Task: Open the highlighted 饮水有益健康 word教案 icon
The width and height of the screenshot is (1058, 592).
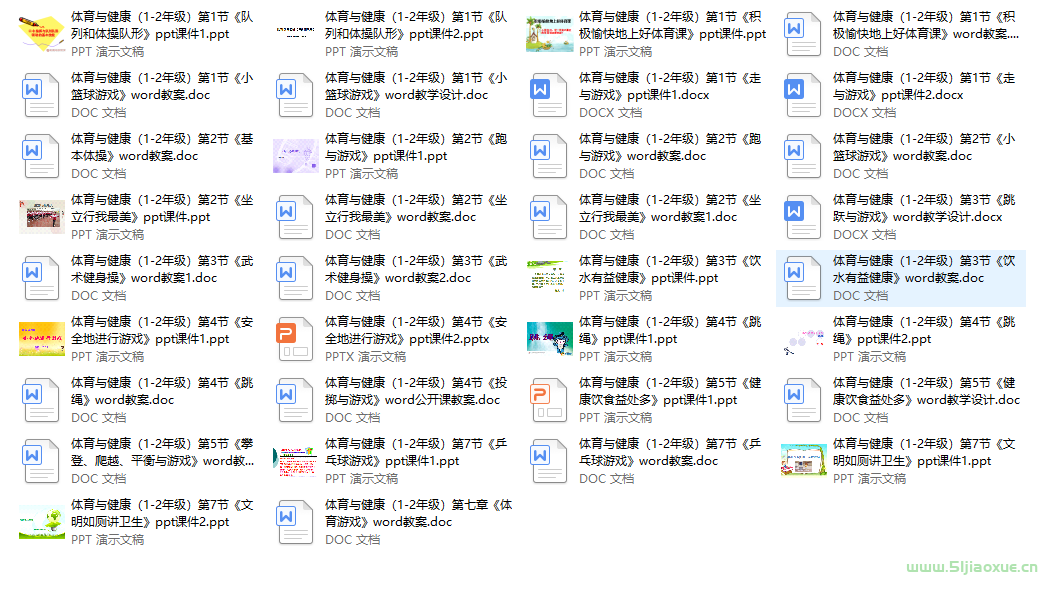Action: [x=803, y=277]
